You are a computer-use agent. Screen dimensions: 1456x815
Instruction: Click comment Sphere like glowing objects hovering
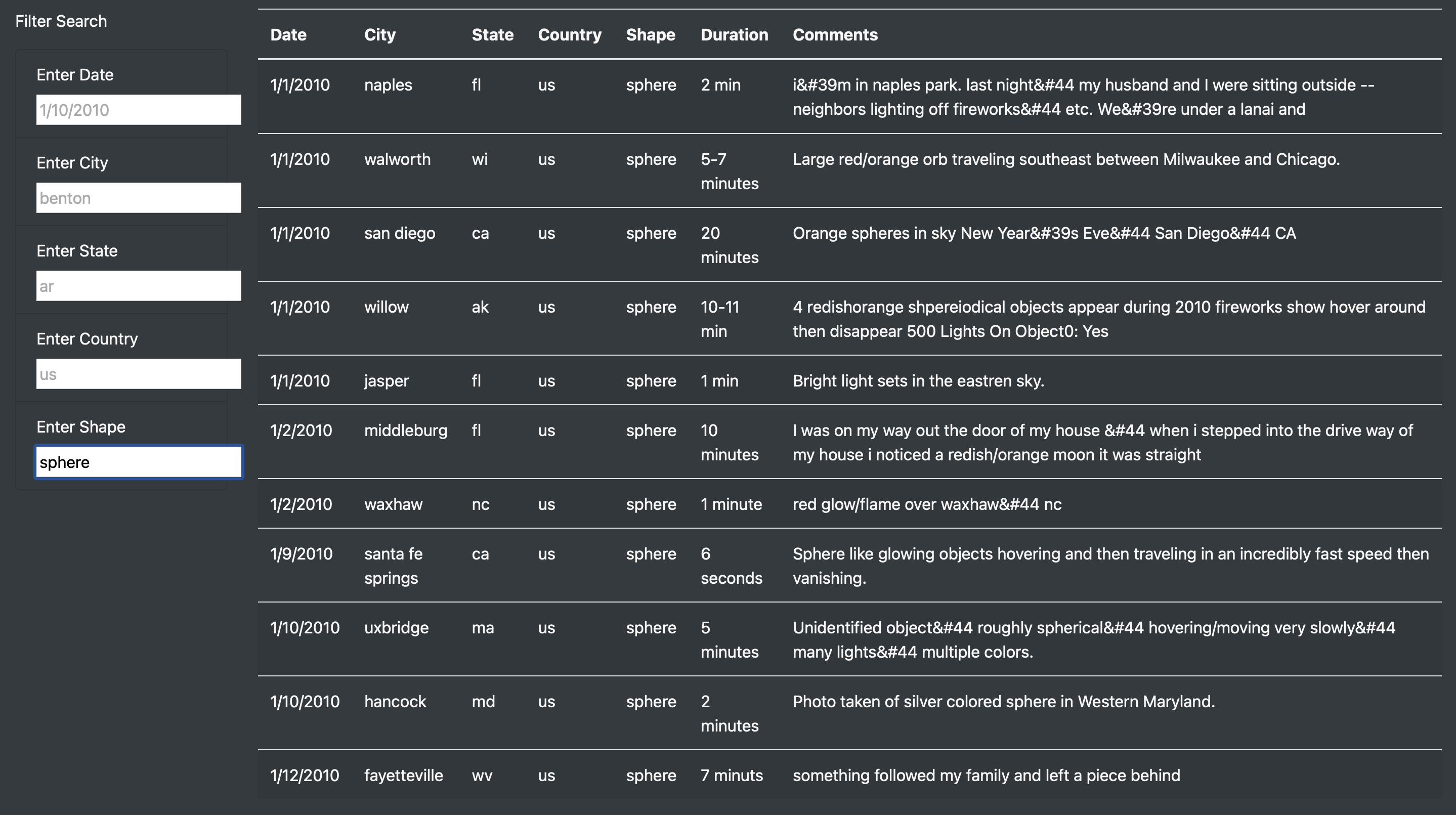[1110, 566]
